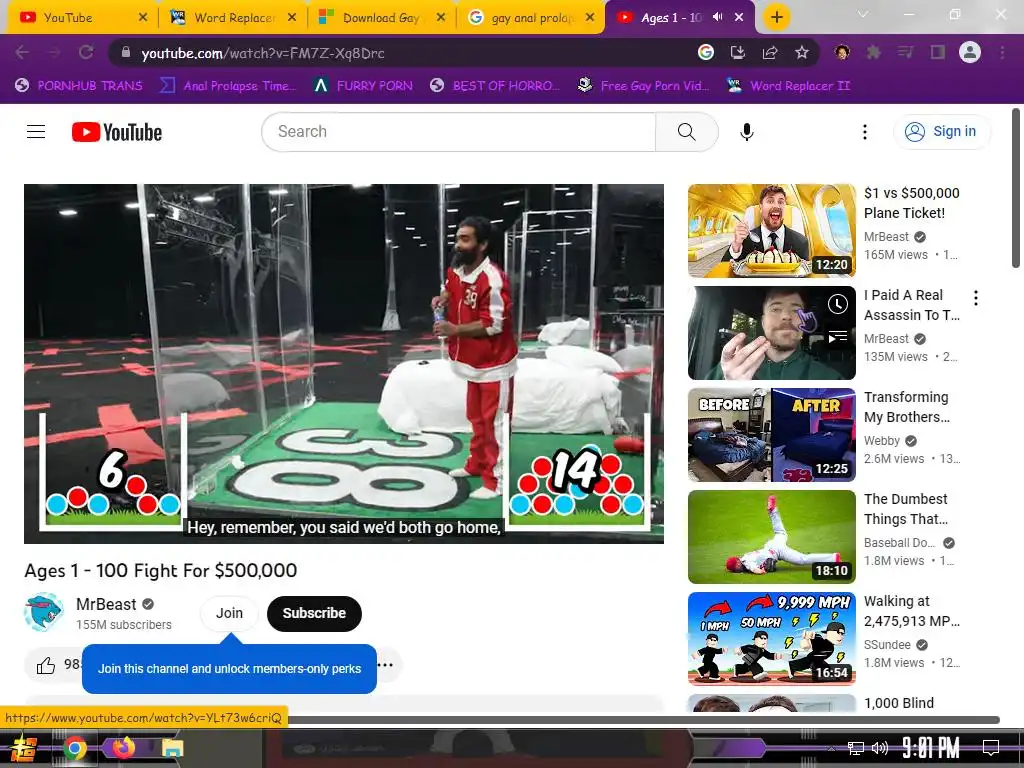The height and width of the screenshot is (768, 1024).
Task: Start voice search with microphone icon
Action: tap(746, 132)
